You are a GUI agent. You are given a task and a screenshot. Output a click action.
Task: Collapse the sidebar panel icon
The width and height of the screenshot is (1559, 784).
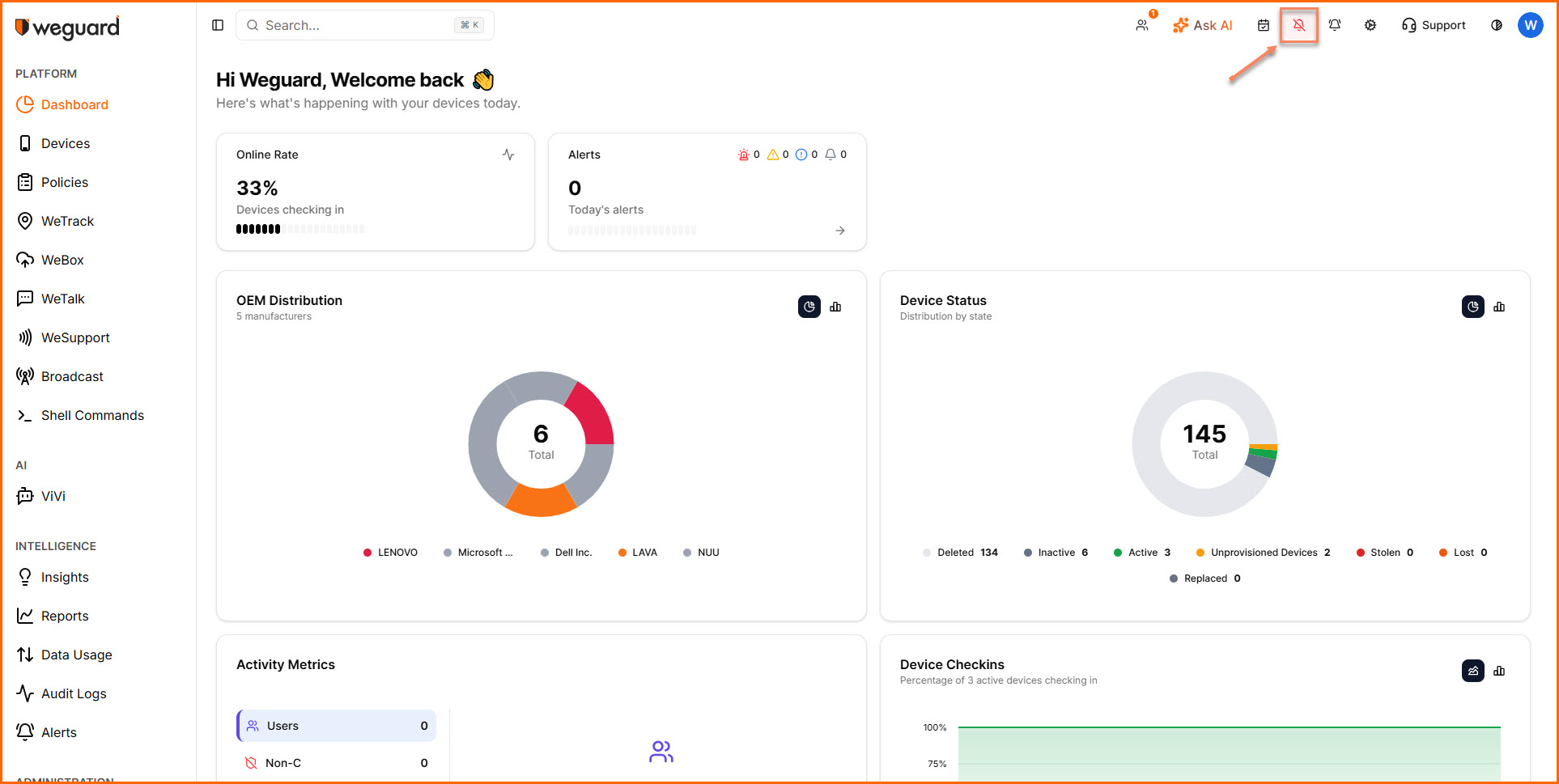coord(218,25)
